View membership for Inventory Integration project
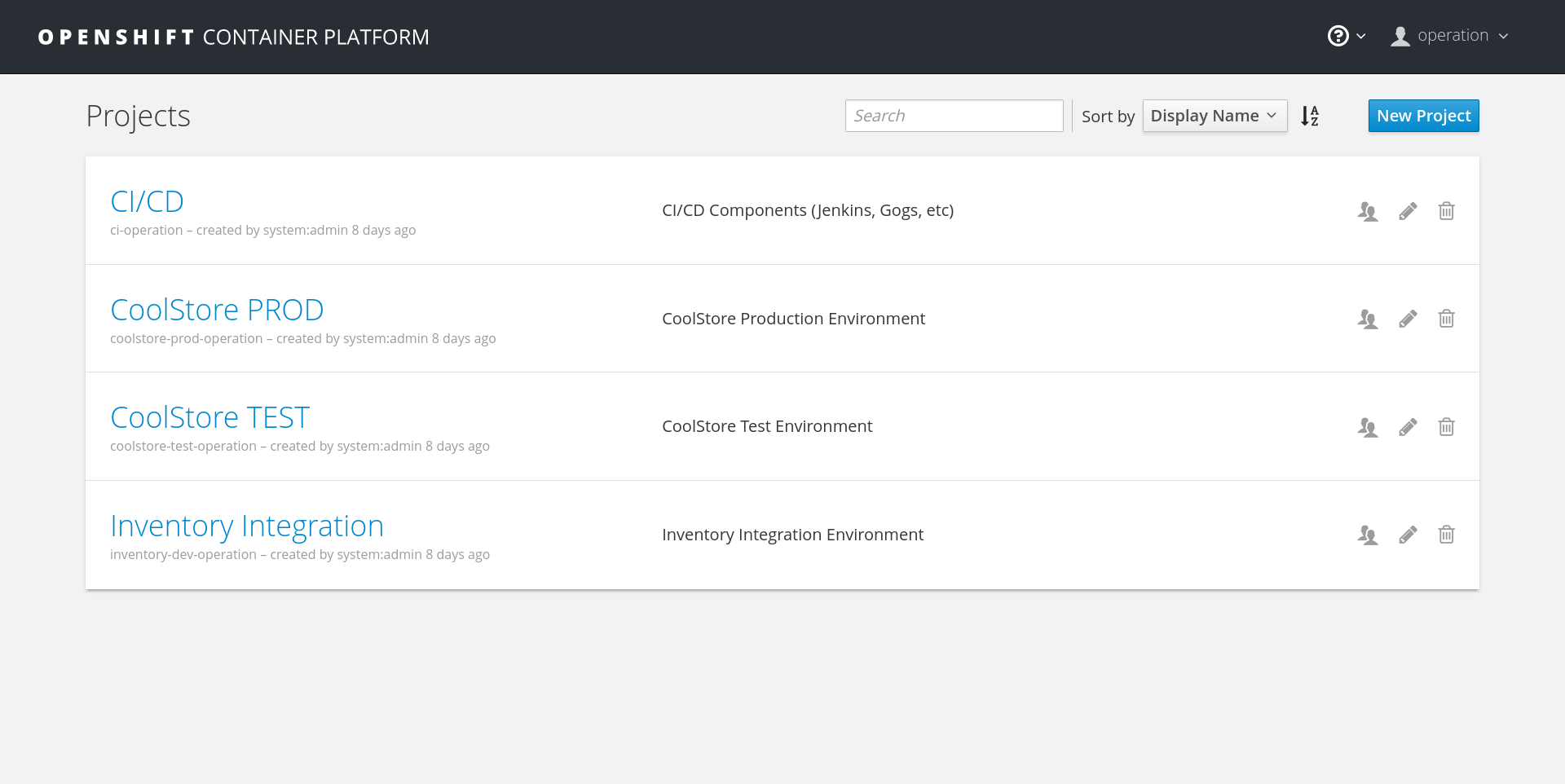The height and width of the screenshot is (784, 1565). tap(1367, 535)
